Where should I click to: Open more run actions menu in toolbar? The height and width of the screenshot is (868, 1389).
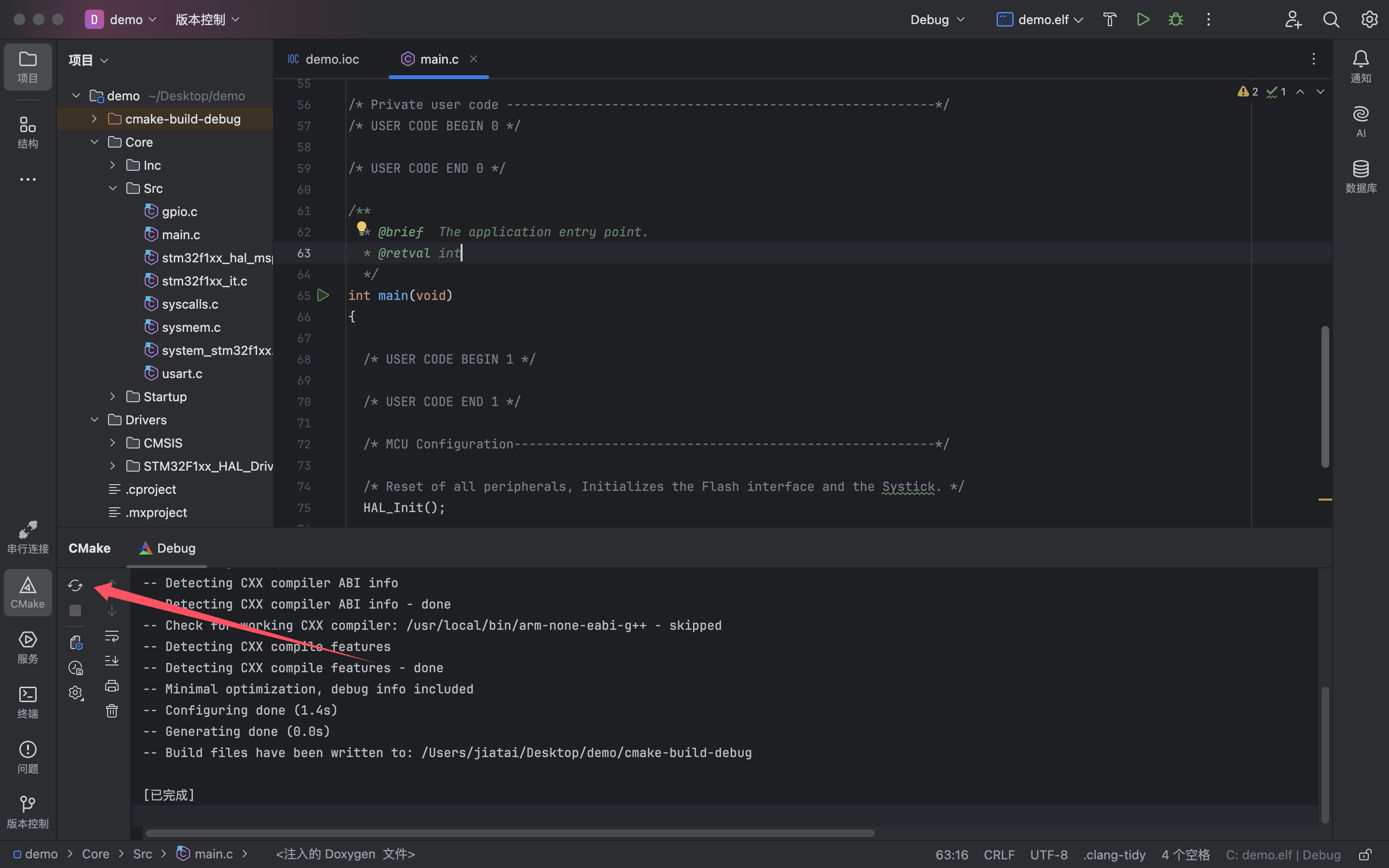click(x=1208, y=19)
